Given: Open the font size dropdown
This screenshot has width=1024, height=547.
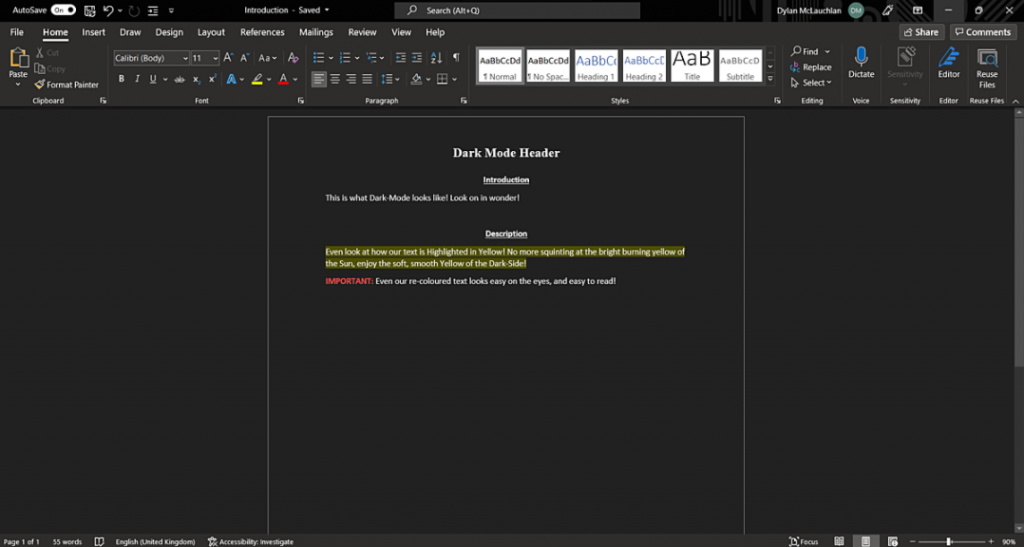Looking at the screenshot, I should [216, 59].
